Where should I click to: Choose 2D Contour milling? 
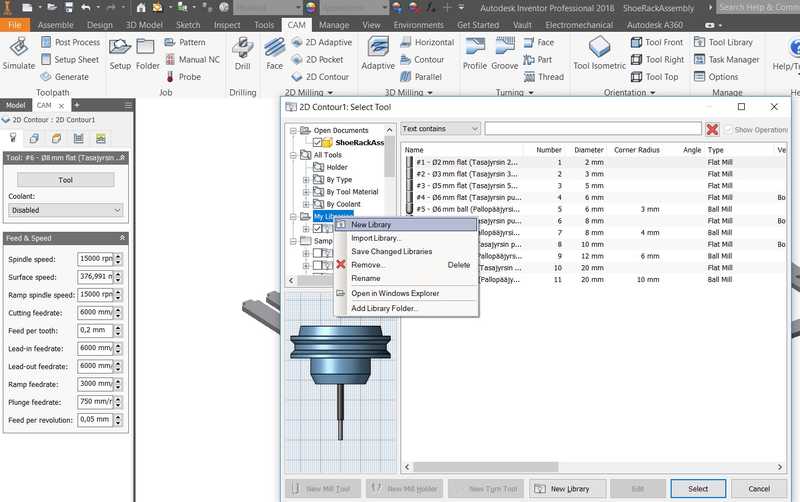[320, 77]
